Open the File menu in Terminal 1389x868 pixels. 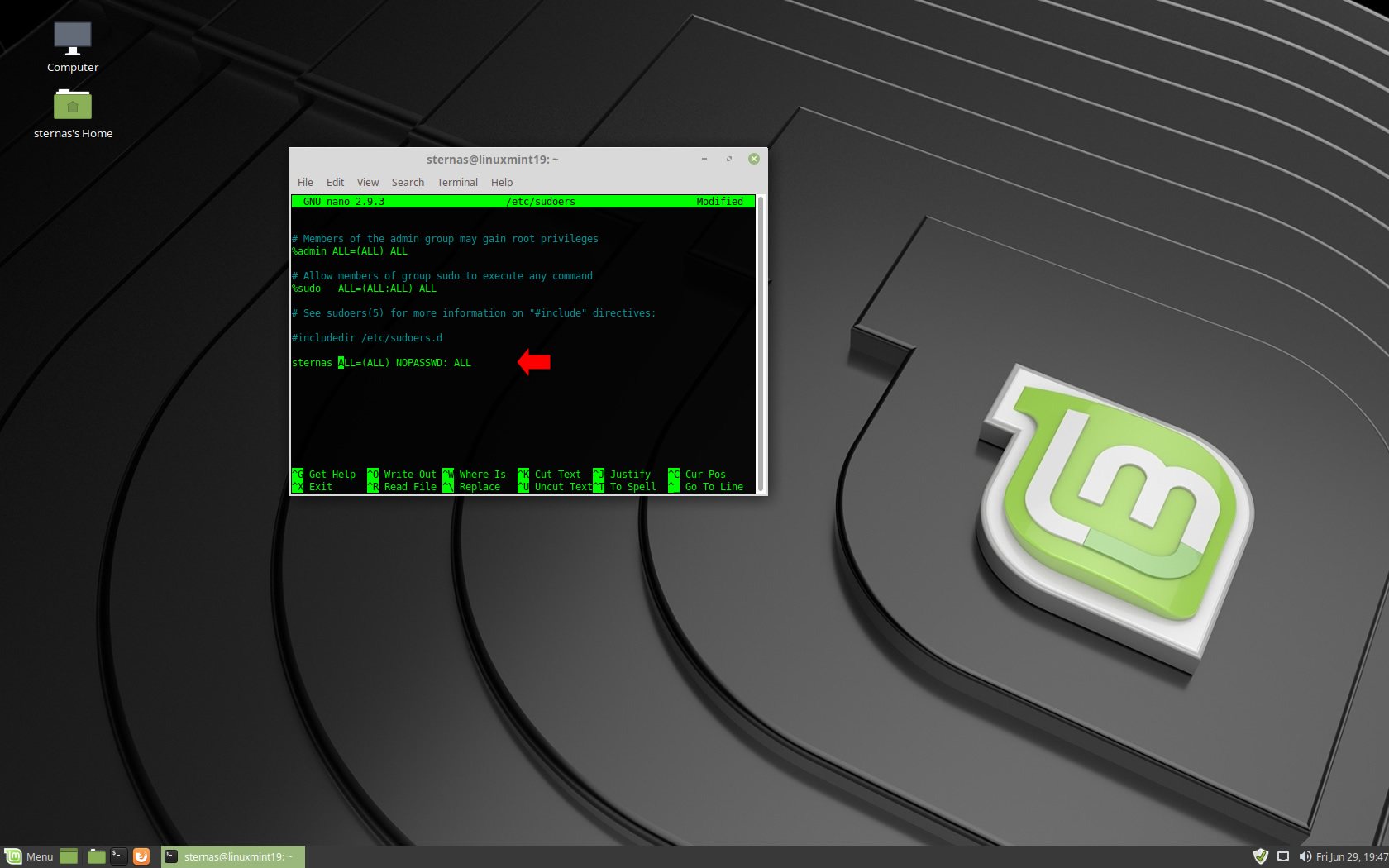[305, 182]
